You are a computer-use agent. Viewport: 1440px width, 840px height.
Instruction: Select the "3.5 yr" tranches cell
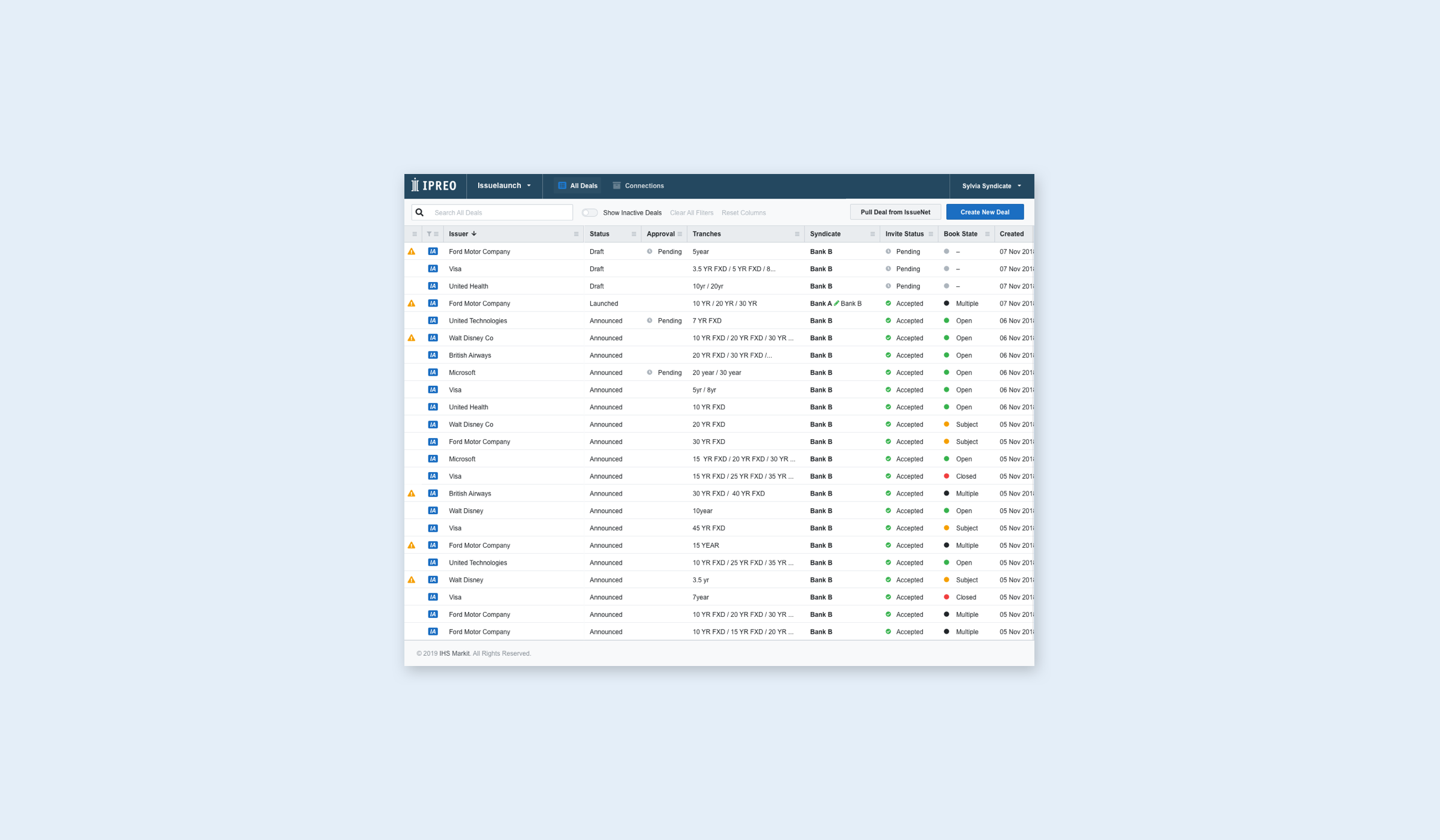[x=701, y=580]
